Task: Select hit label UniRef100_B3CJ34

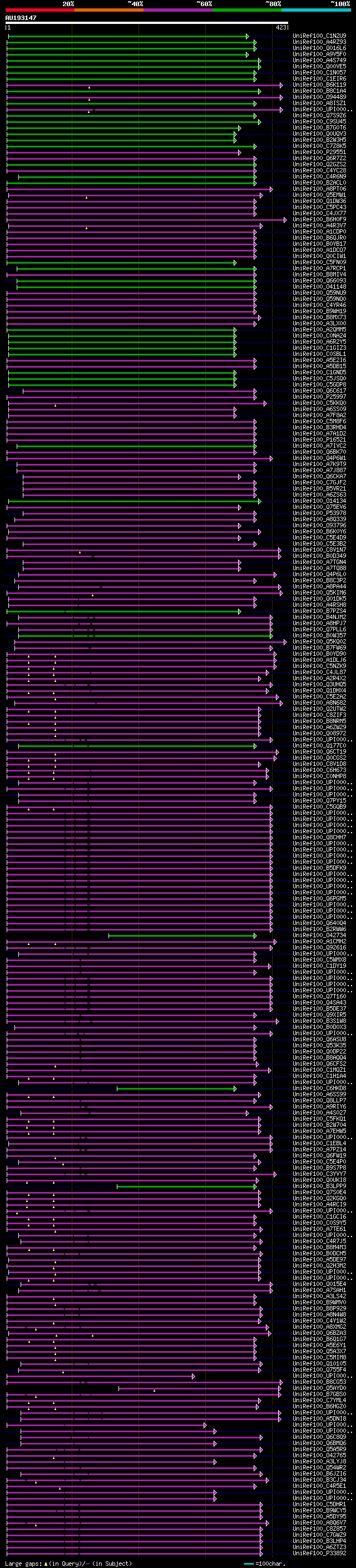Action: 319,1480
